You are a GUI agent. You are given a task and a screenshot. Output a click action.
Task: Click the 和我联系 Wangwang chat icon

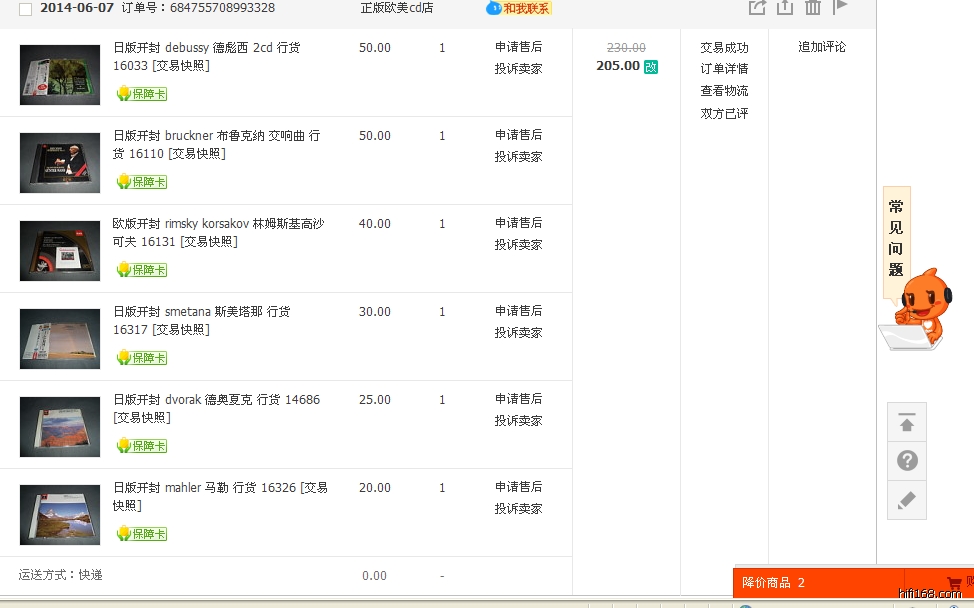[518, 8]
